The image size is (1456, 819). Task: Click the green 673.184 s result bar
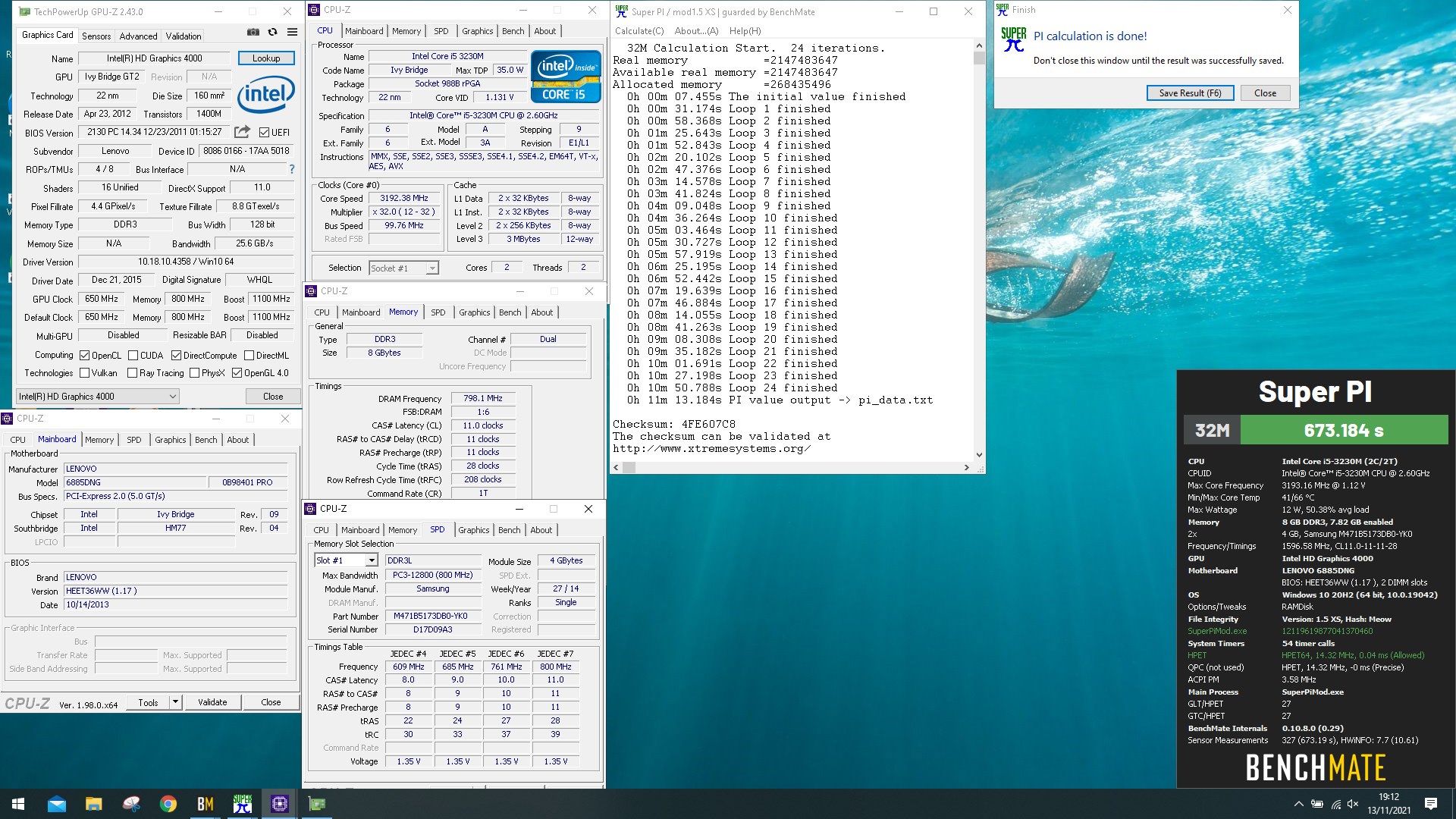pyautogui.click(x=1344, y=431)
